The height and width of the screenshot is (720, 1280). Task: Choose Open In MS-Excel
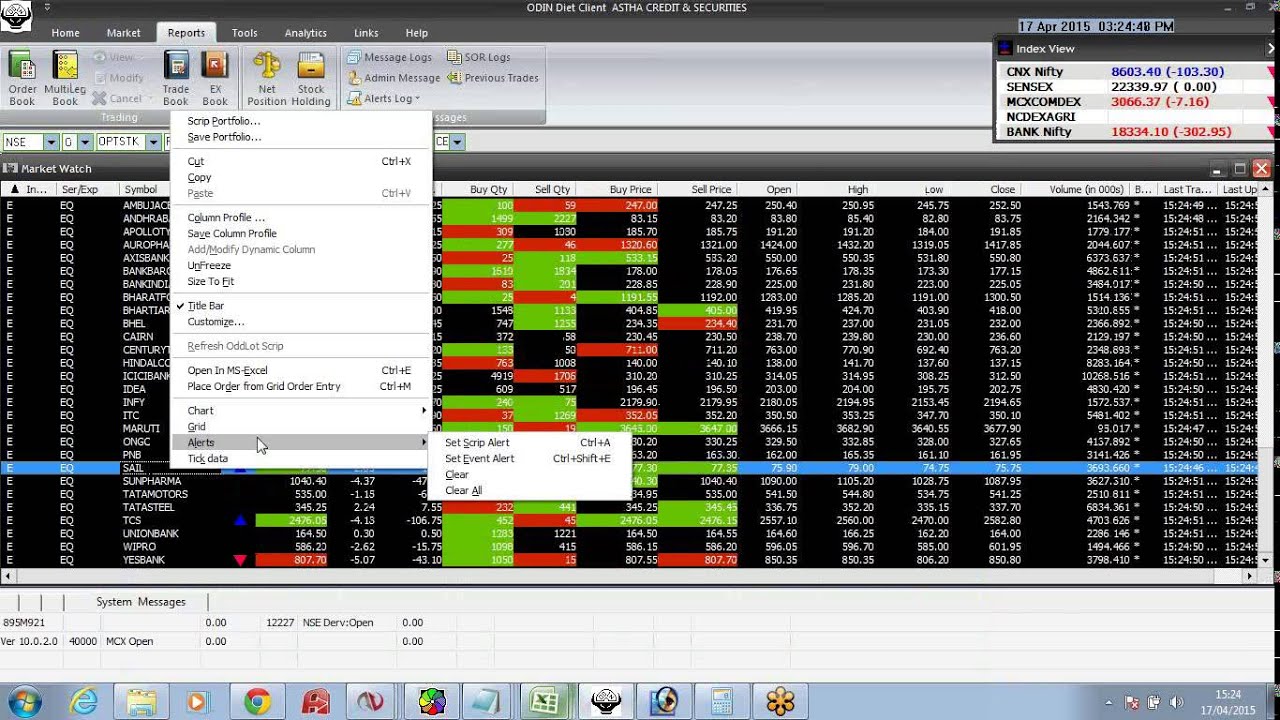pos(300,371)
